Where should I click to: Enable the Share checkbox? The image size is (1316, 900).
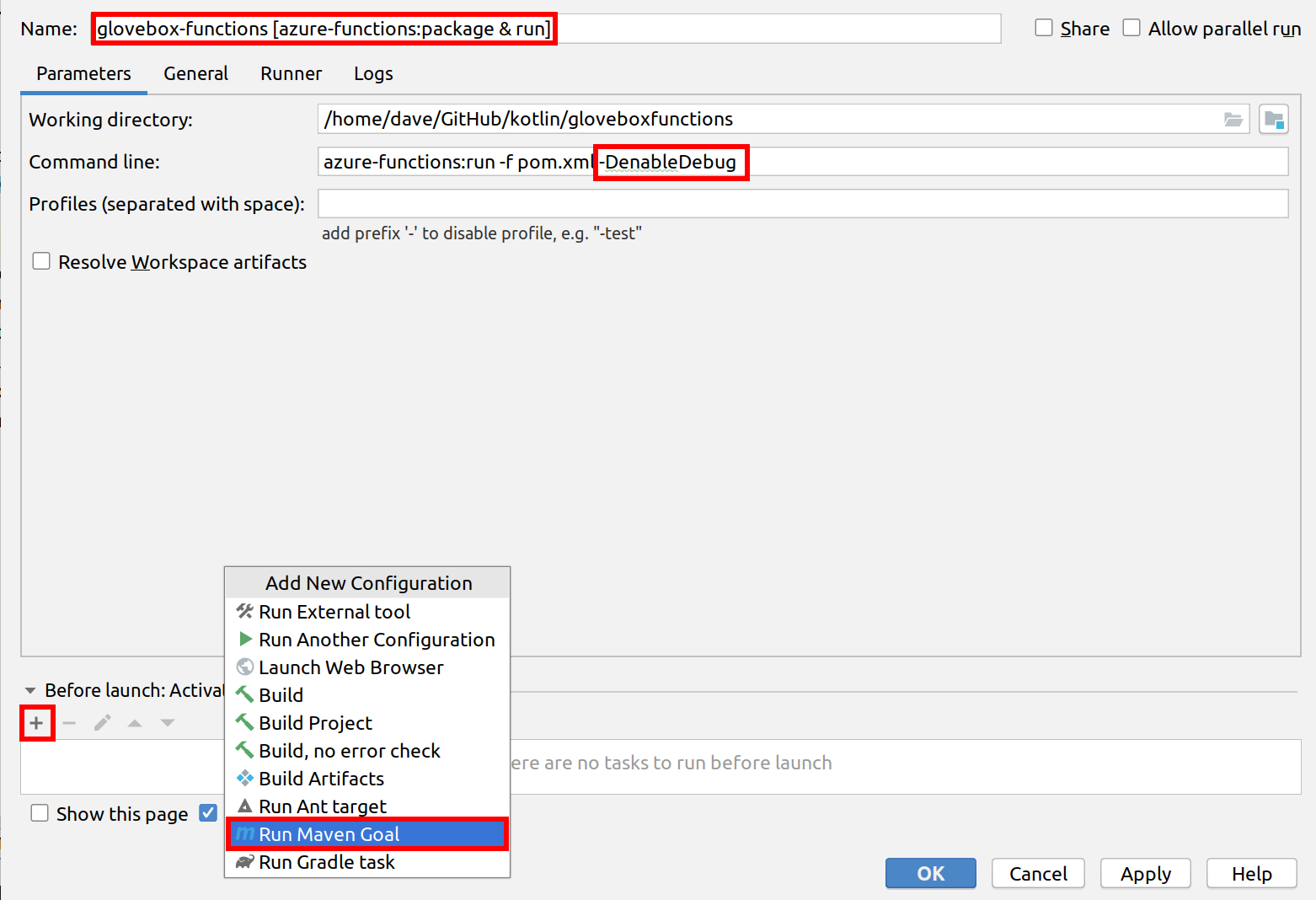[x=1044, y=28]
